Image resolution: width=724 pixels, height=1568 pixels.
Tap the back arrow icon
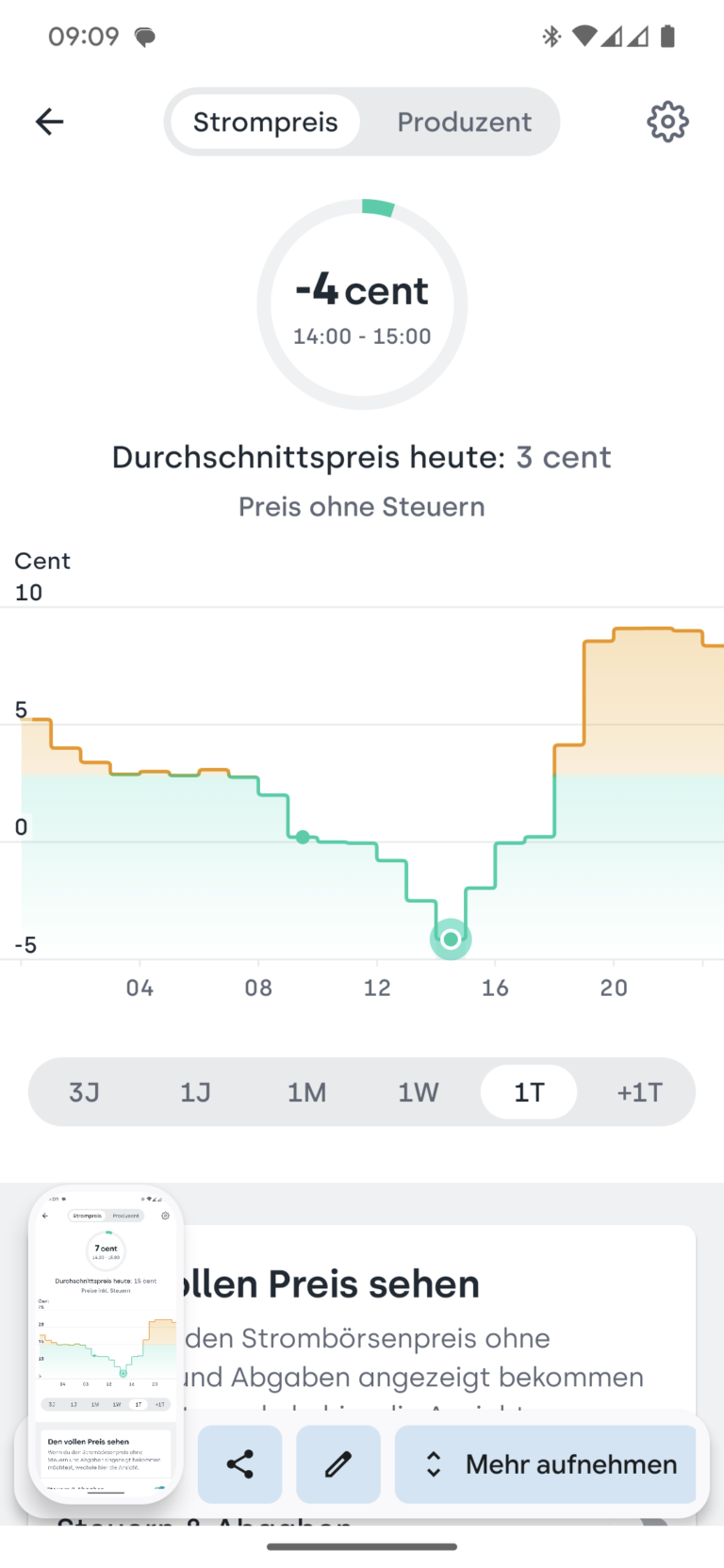(x=50, y=122)
